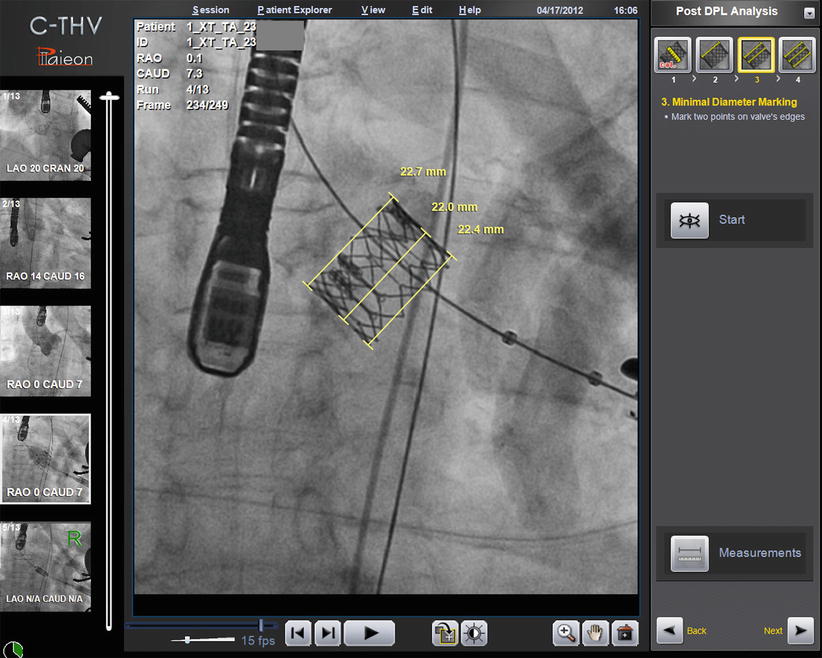Select the zoom magnifier tool
Viewport: 822px width, 658px height.
click(x=567, y=632)
